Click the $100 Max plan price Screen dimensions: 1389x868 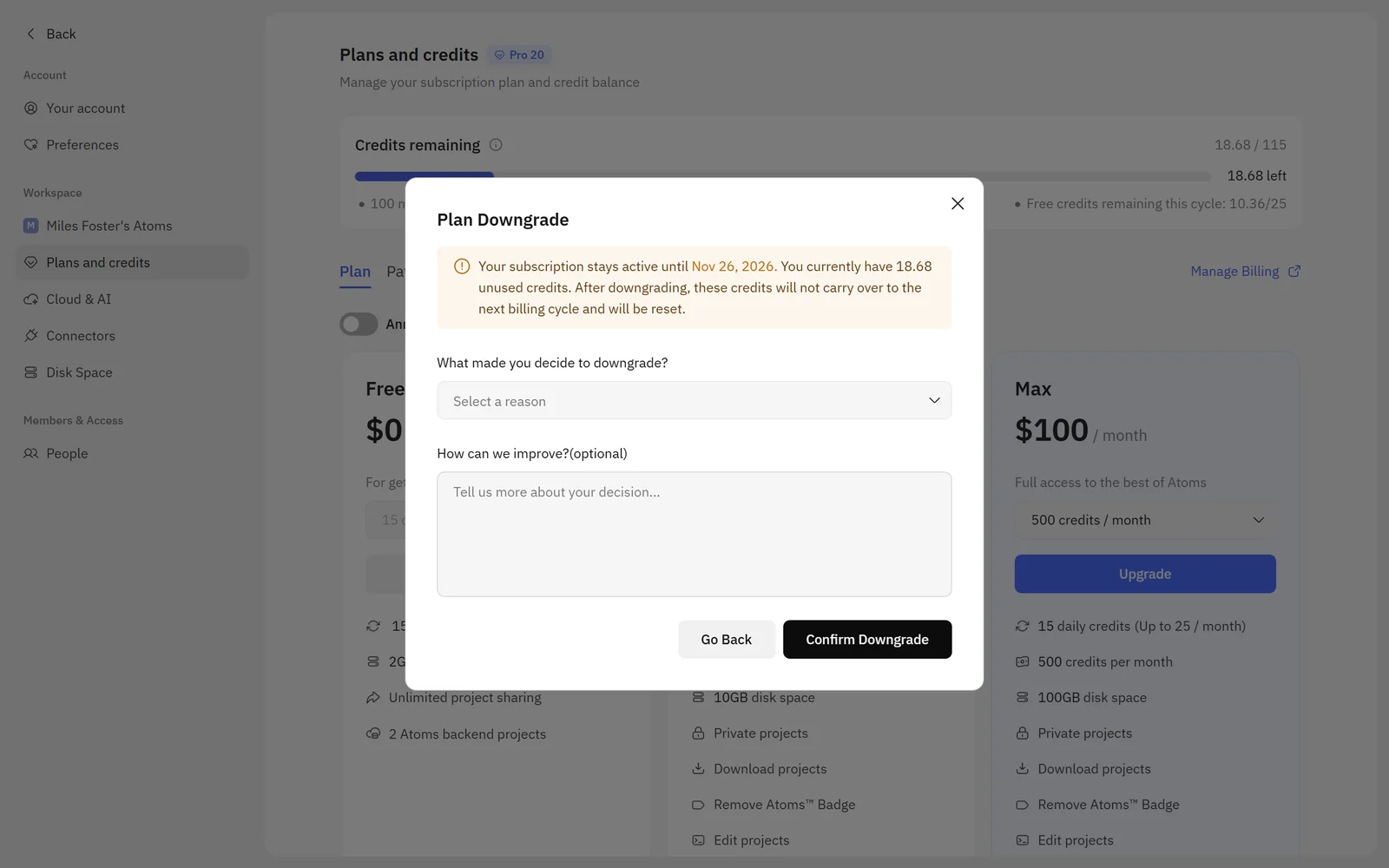1051,431
